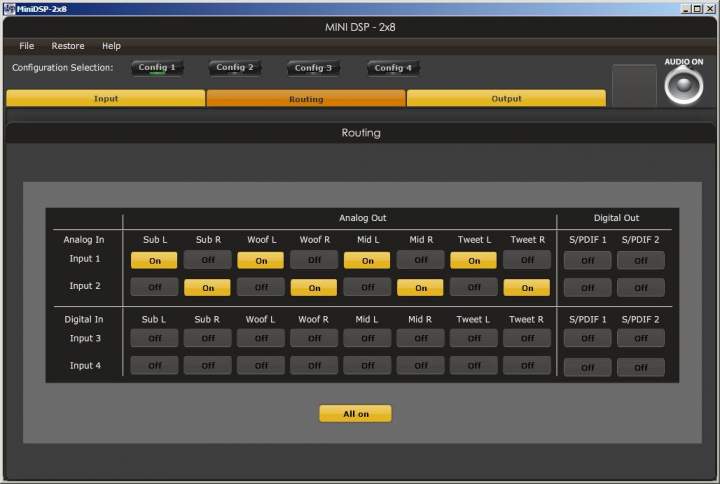Open the File menu
The height and width of the screenshot is (484, 720).
coord(27,46)
